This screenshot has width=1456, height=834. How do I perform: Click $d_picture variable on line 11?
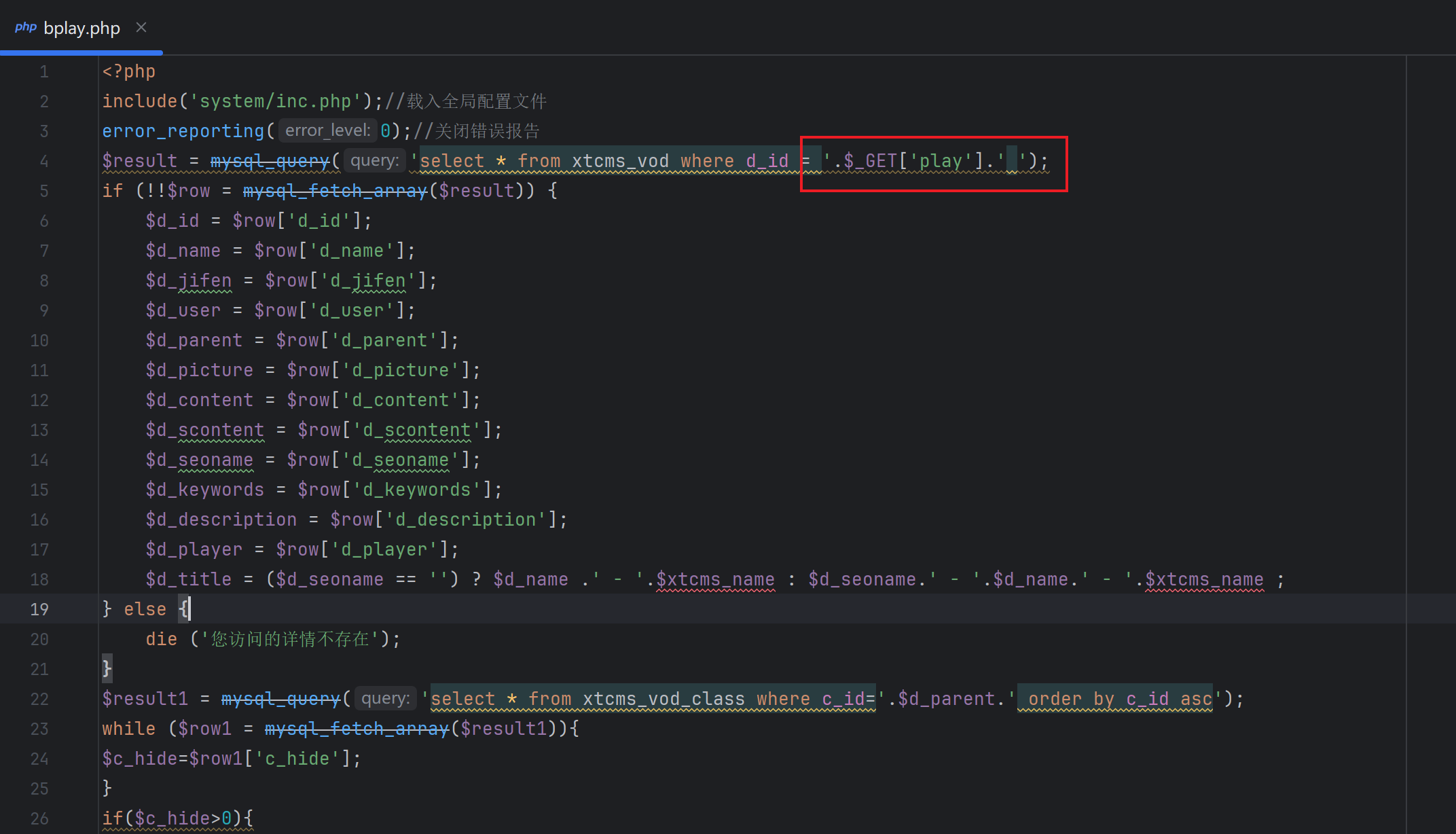tap(200, 370)
